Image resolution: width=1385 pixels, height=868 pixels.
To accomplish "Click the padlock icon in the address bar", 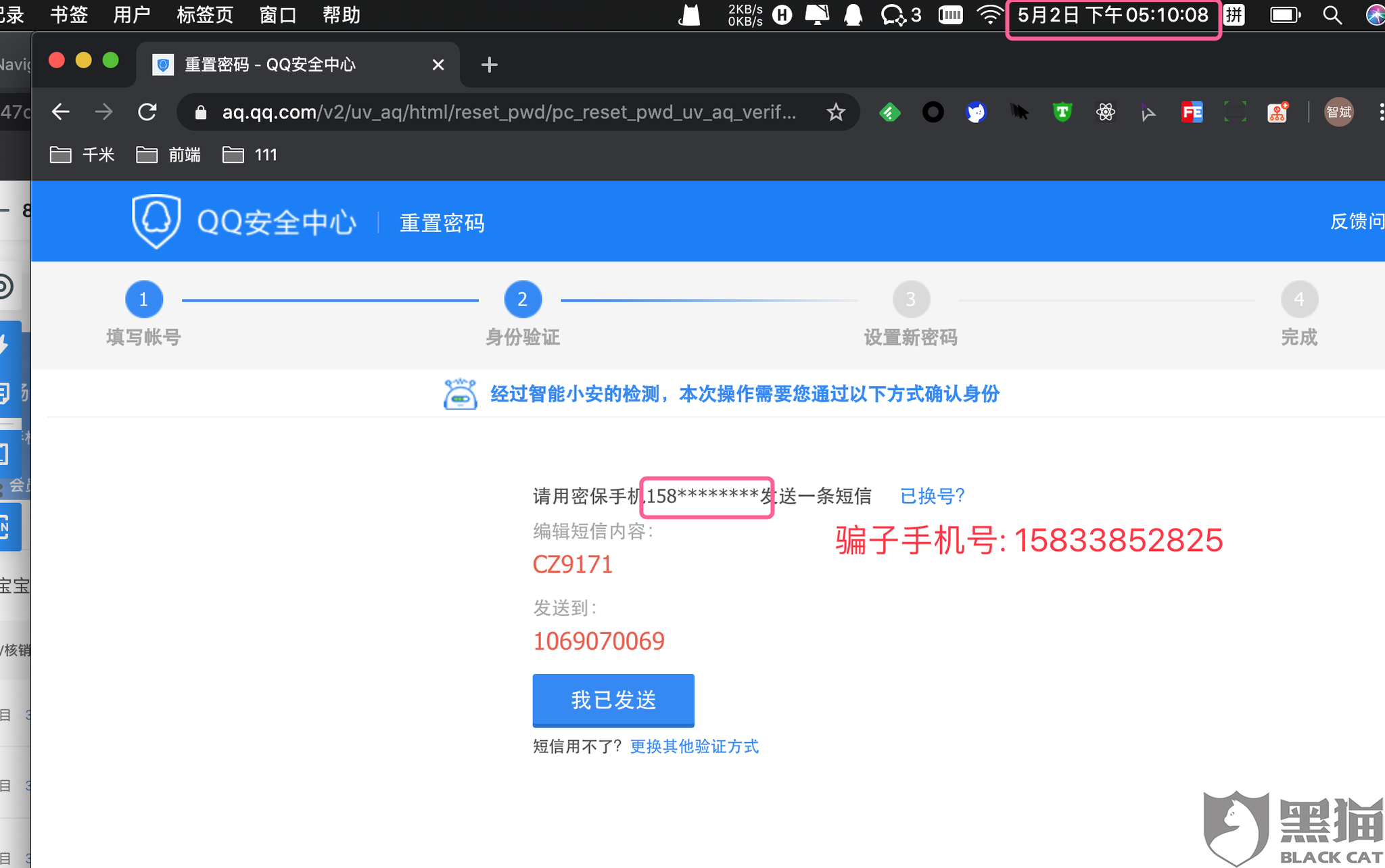I will pyautogui.click(x=201, y=112).
